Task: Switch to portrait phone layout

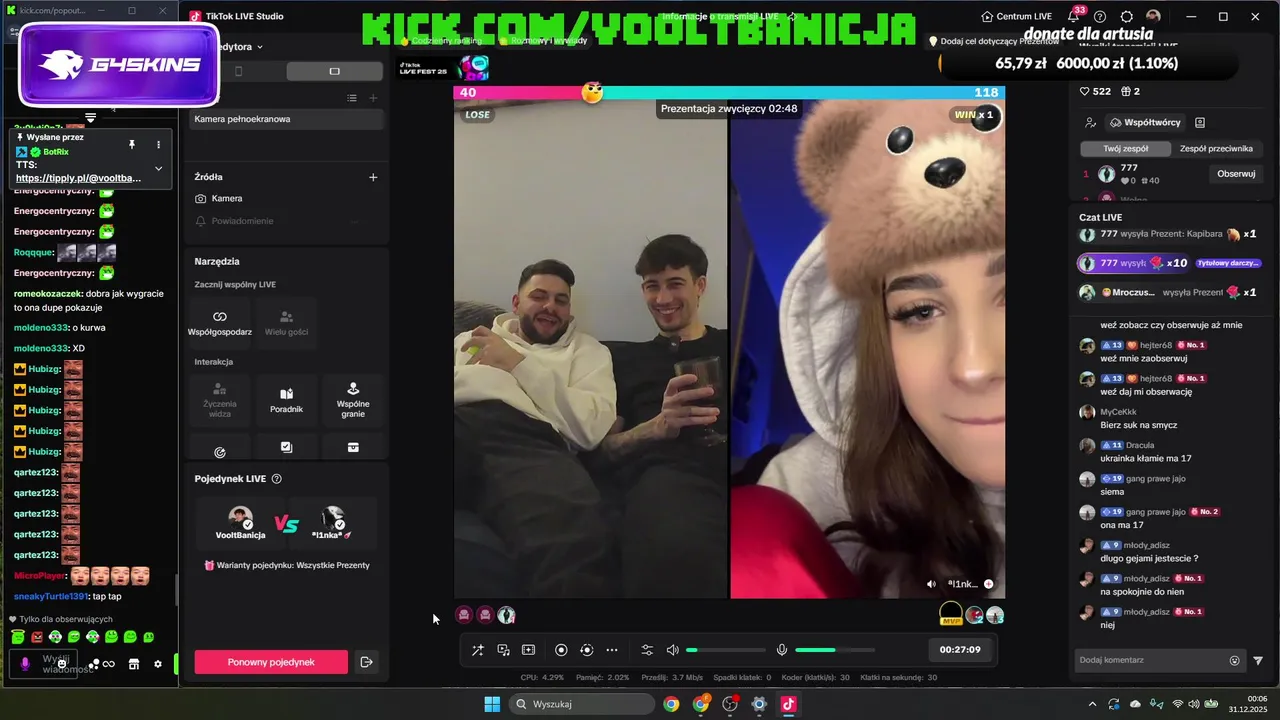Action: tap(238, 71)
